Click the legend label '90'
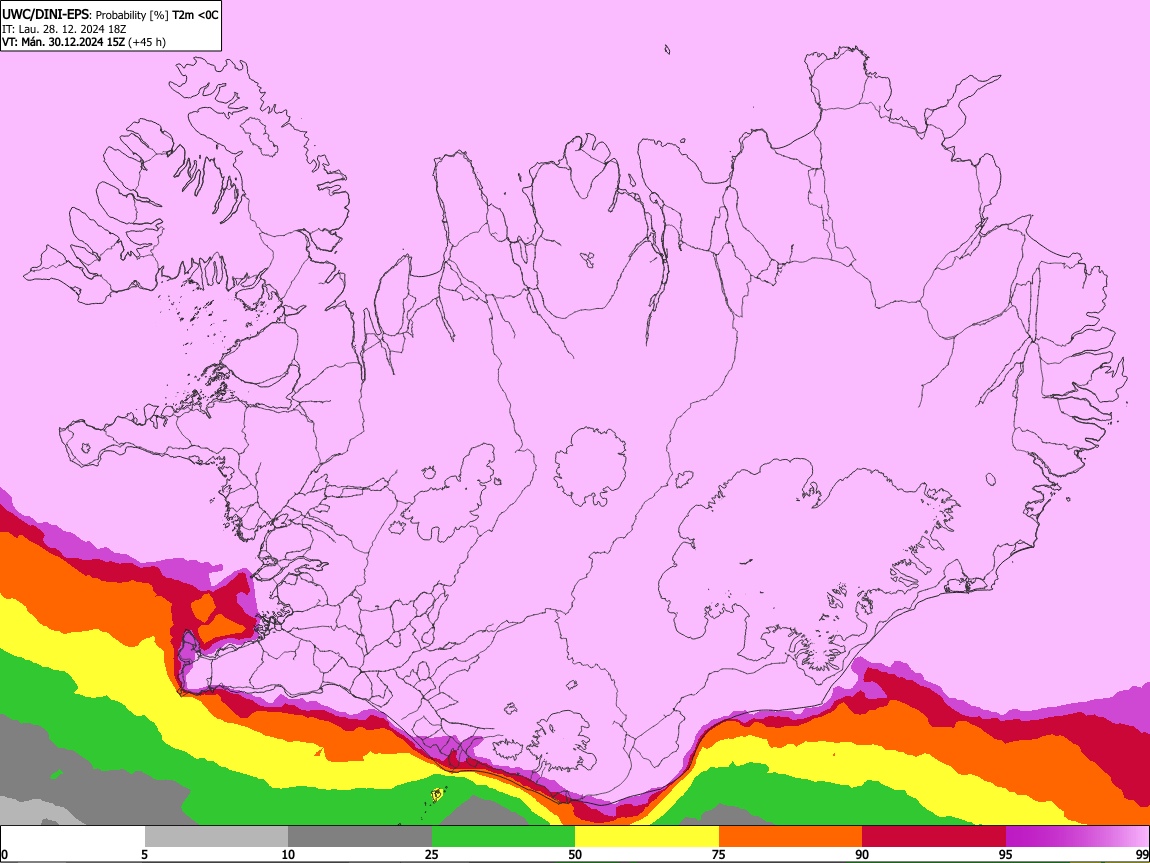Screen dimensions: 1150x863 coord(862,855)
